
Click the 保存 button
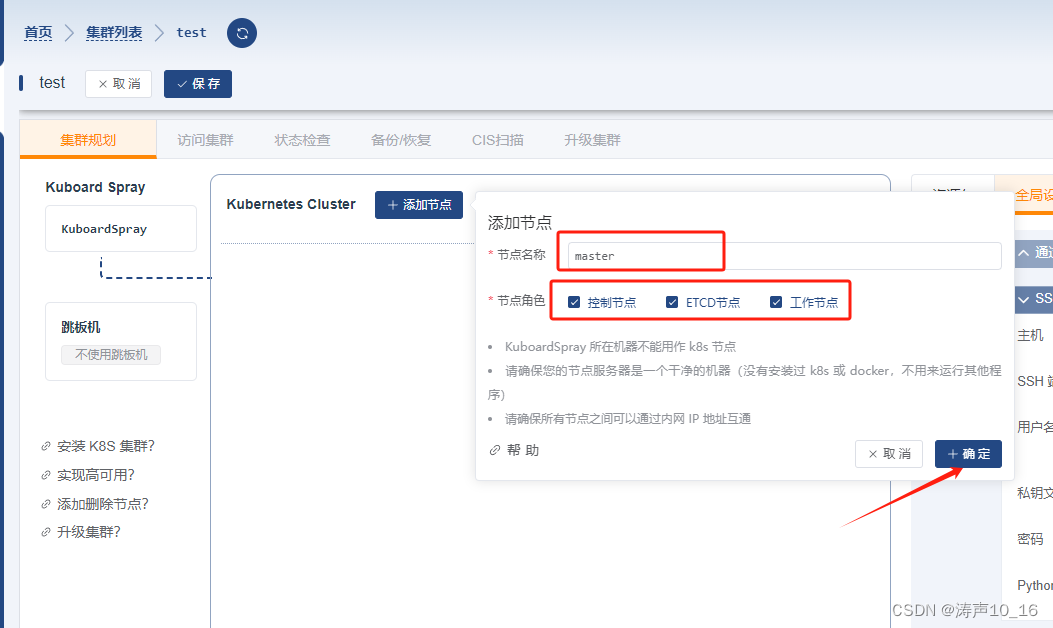coord(198,84)
